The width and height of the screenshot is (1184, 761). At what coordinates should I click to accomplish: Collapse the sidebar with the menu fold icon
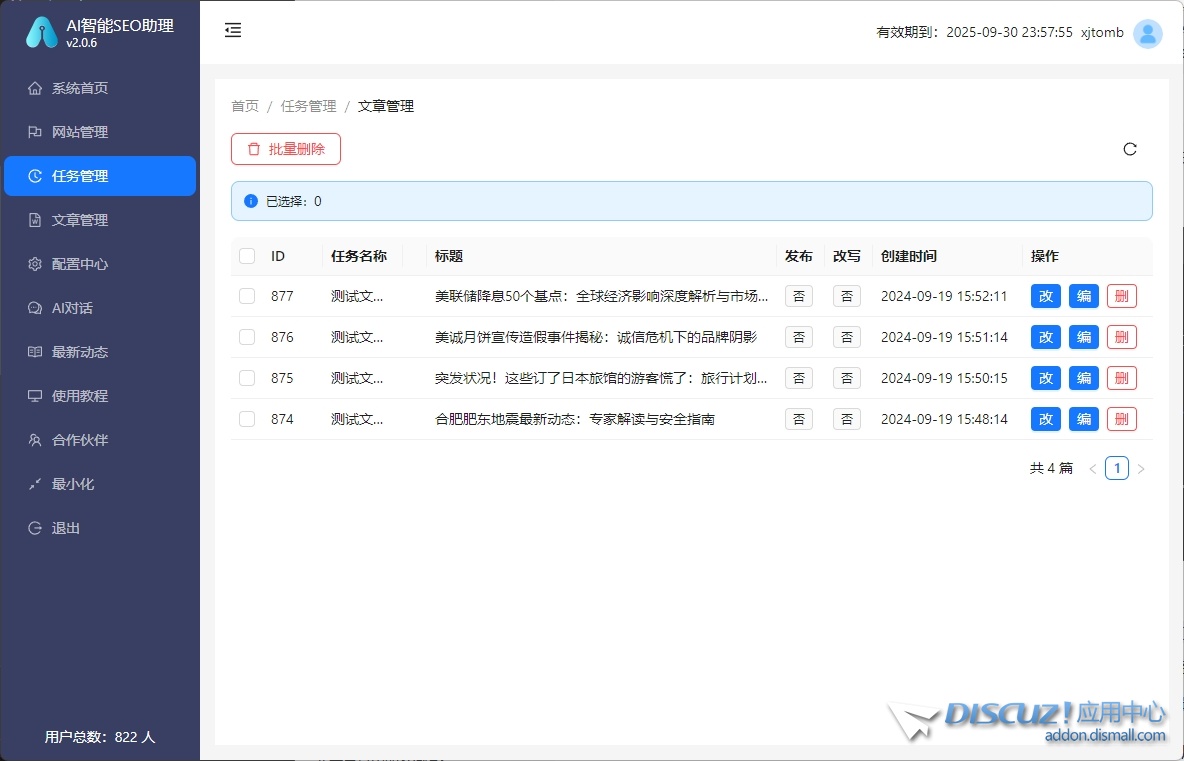(x=233, y=31)
